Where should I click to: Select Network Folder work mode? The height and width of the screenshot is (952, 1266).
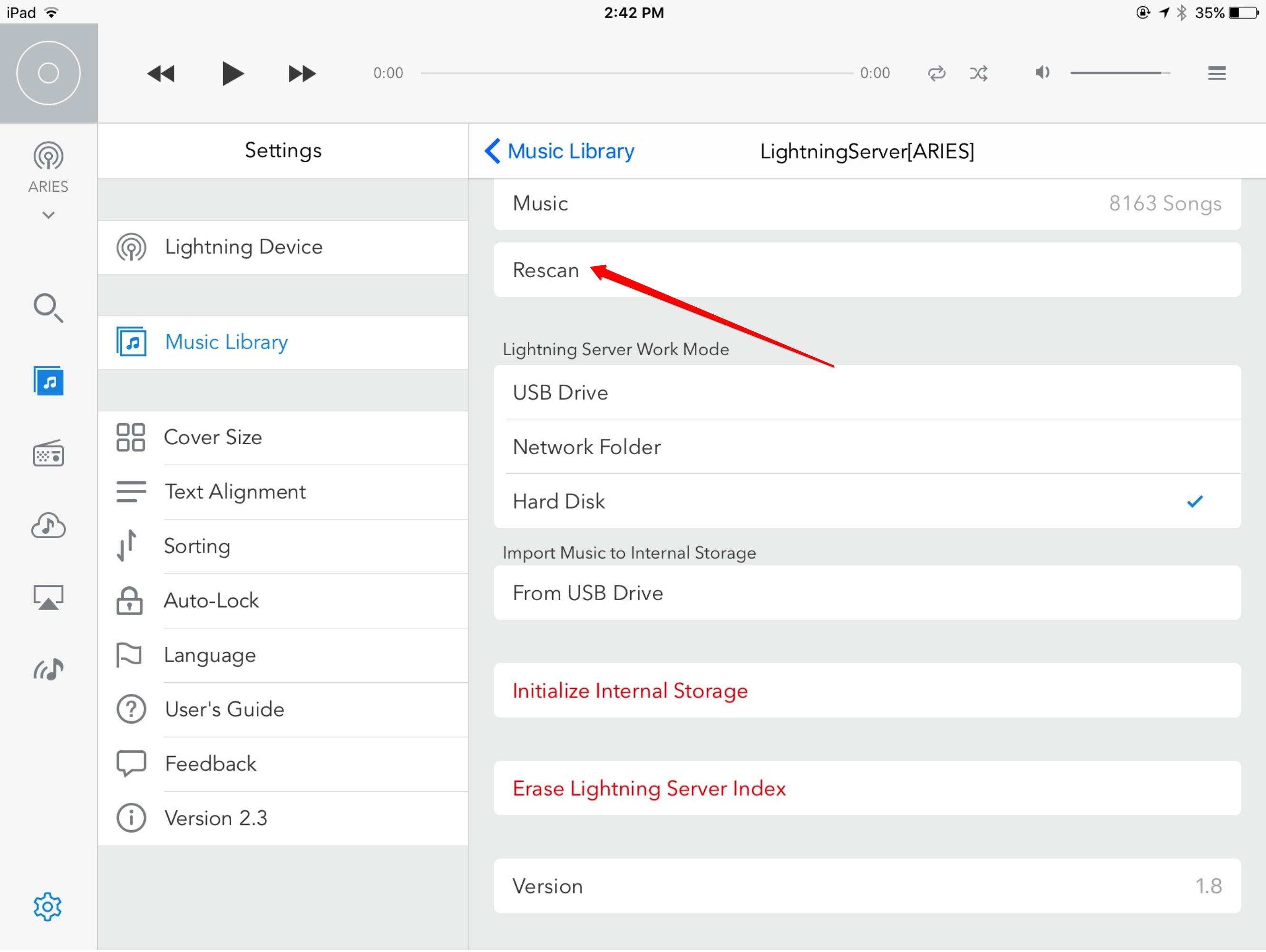[867, 447]
